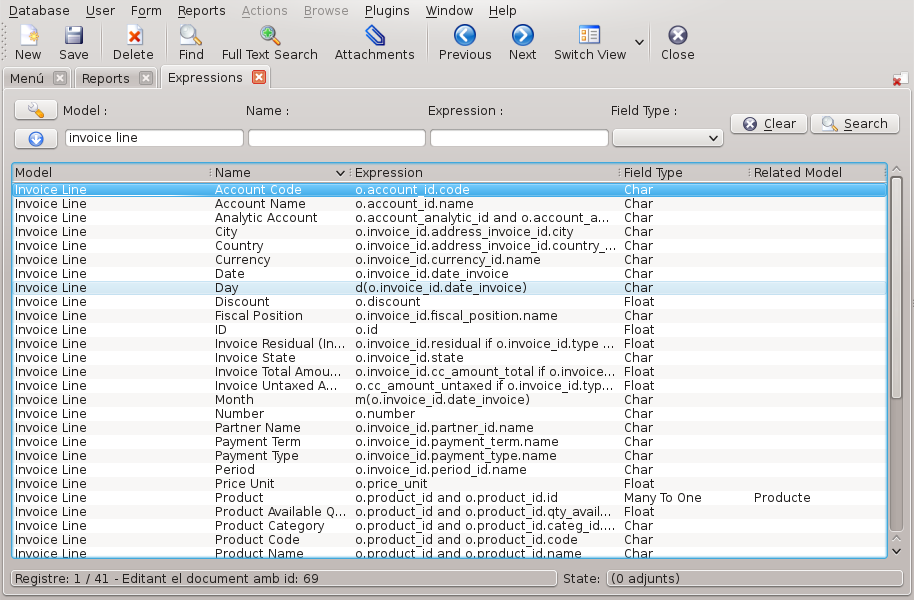This screenshot has height=600, width=914.
Task: Sort by the Field Type column header
Action: coord(684,173)
